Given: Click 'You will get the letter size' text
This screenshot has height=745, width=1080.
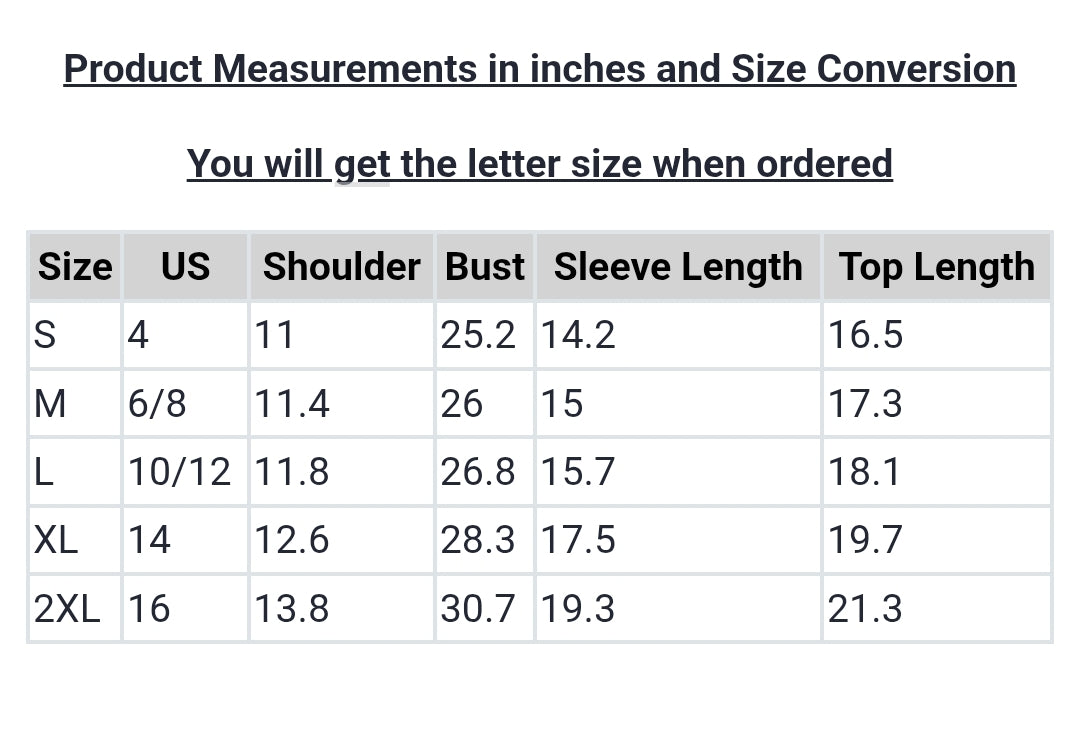Looking at the screenshot, I should pyautogui.click(x=539, y=163).
